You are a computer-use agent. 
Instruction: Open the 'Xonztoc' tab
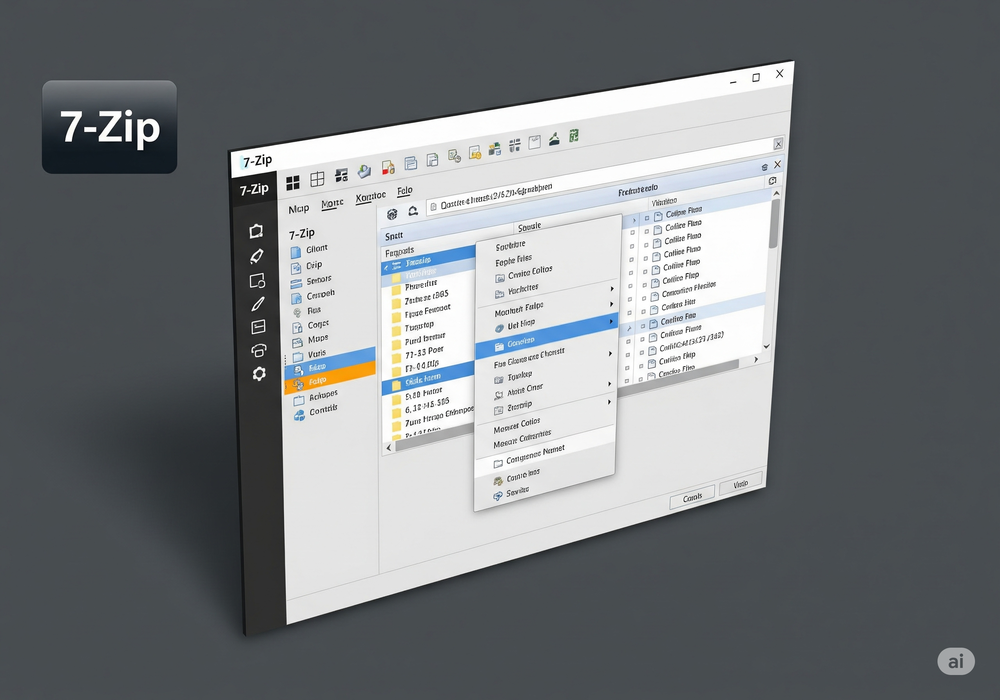click(x=371, y=197)
